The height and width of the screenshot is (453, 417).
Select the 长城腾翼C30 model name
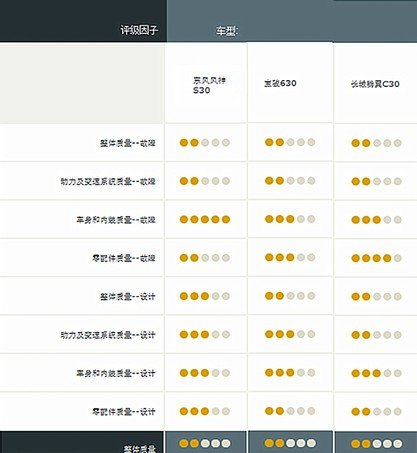(375, 84)
